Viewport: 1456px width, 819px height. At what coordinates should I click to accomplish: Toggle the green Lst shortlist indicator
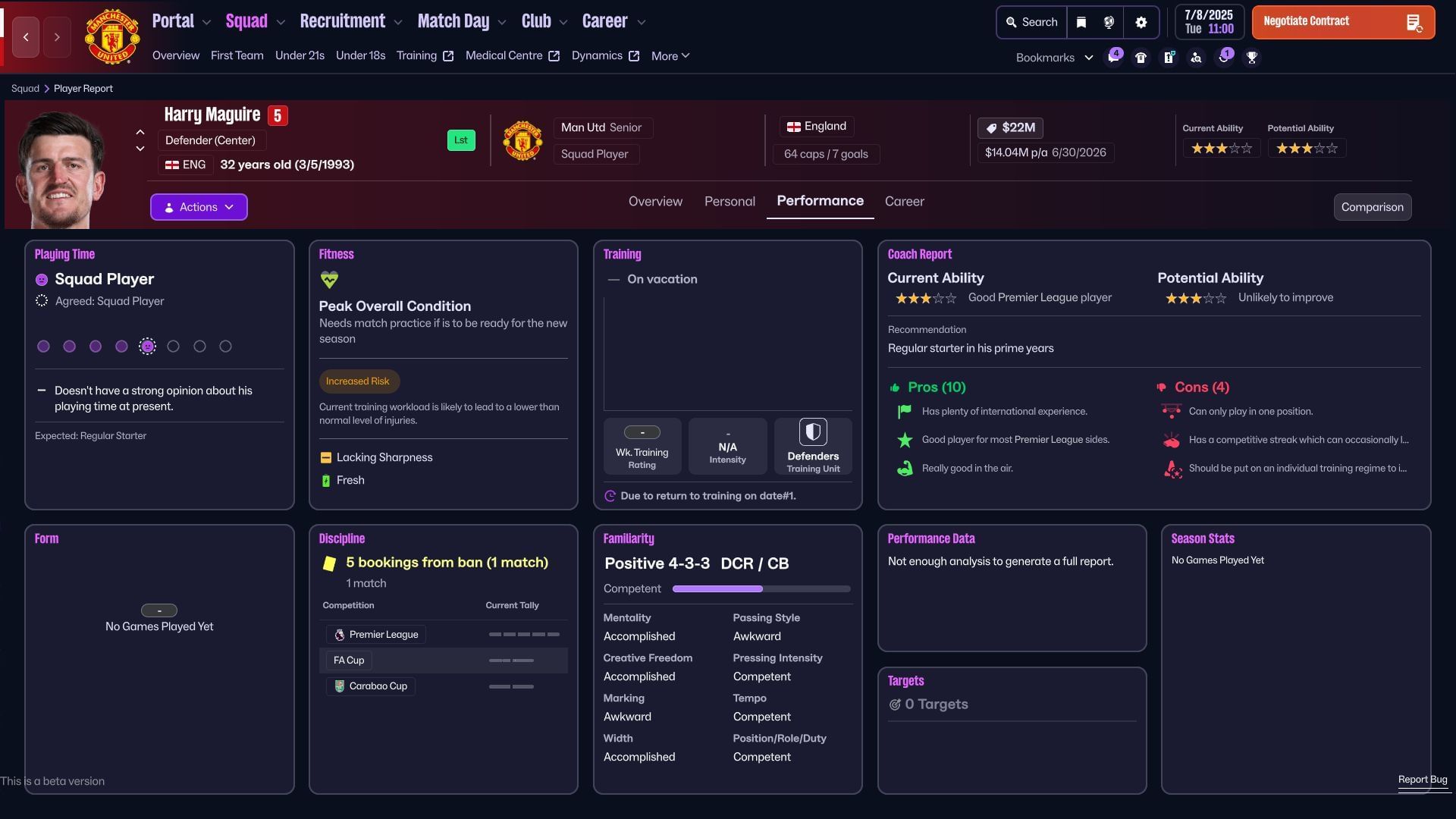(461, 140)
